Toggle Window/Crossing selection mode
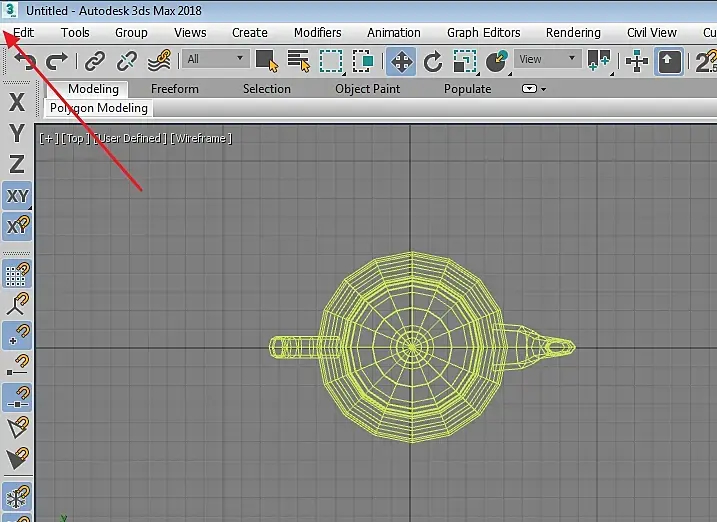 click(363, 61)
